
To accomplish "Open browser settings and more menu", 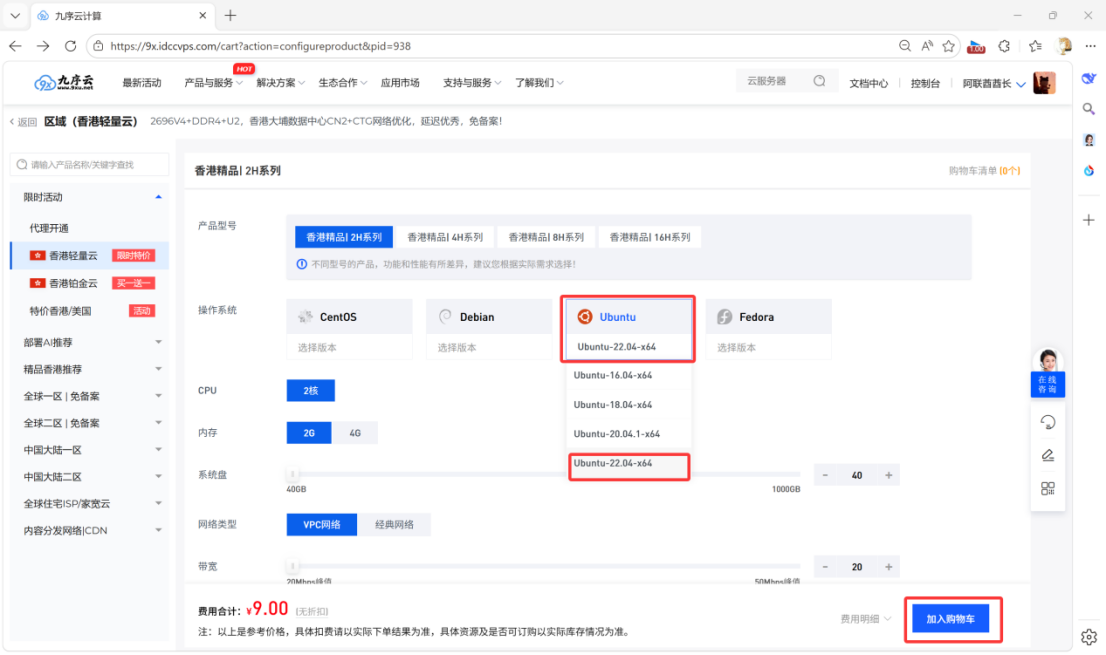I will pos(1090,46).
